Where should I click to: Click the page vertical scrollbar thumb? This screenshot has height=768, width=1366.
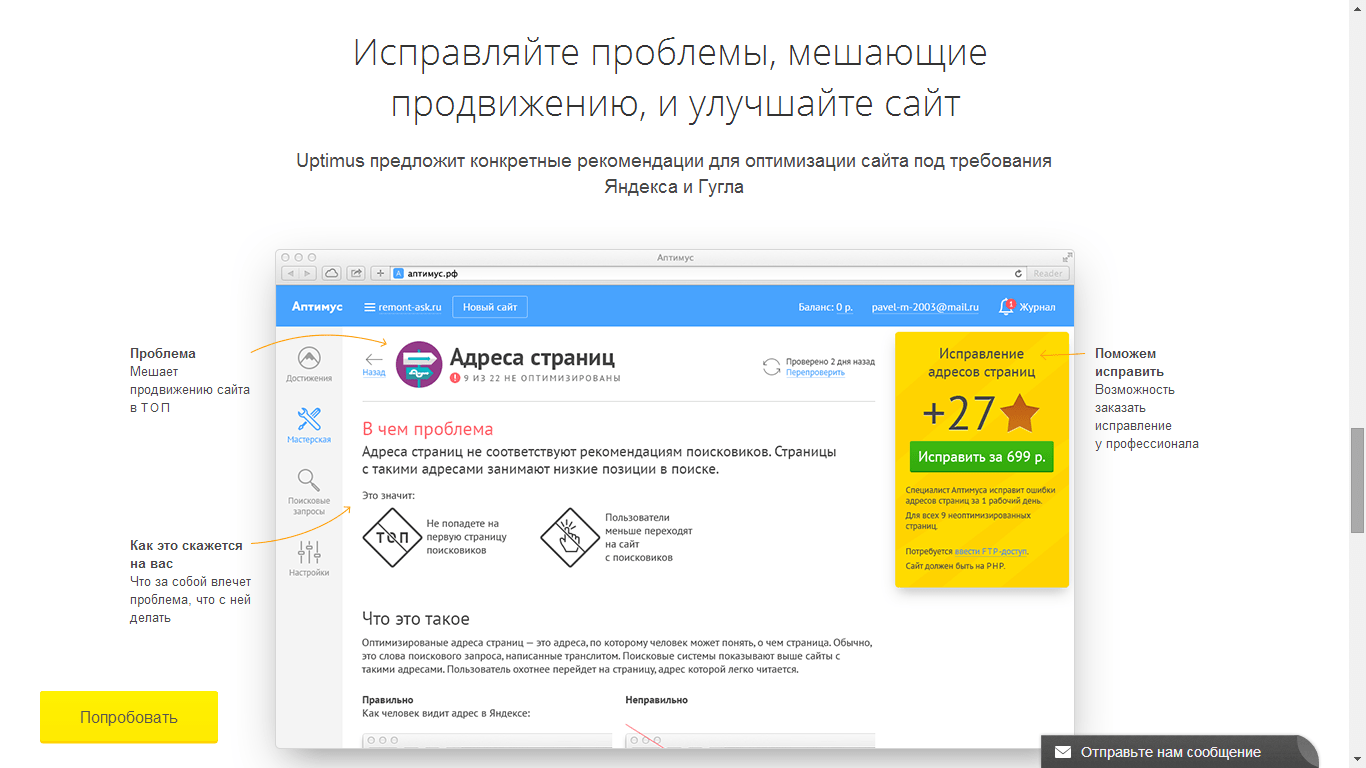click(1357, 480)
